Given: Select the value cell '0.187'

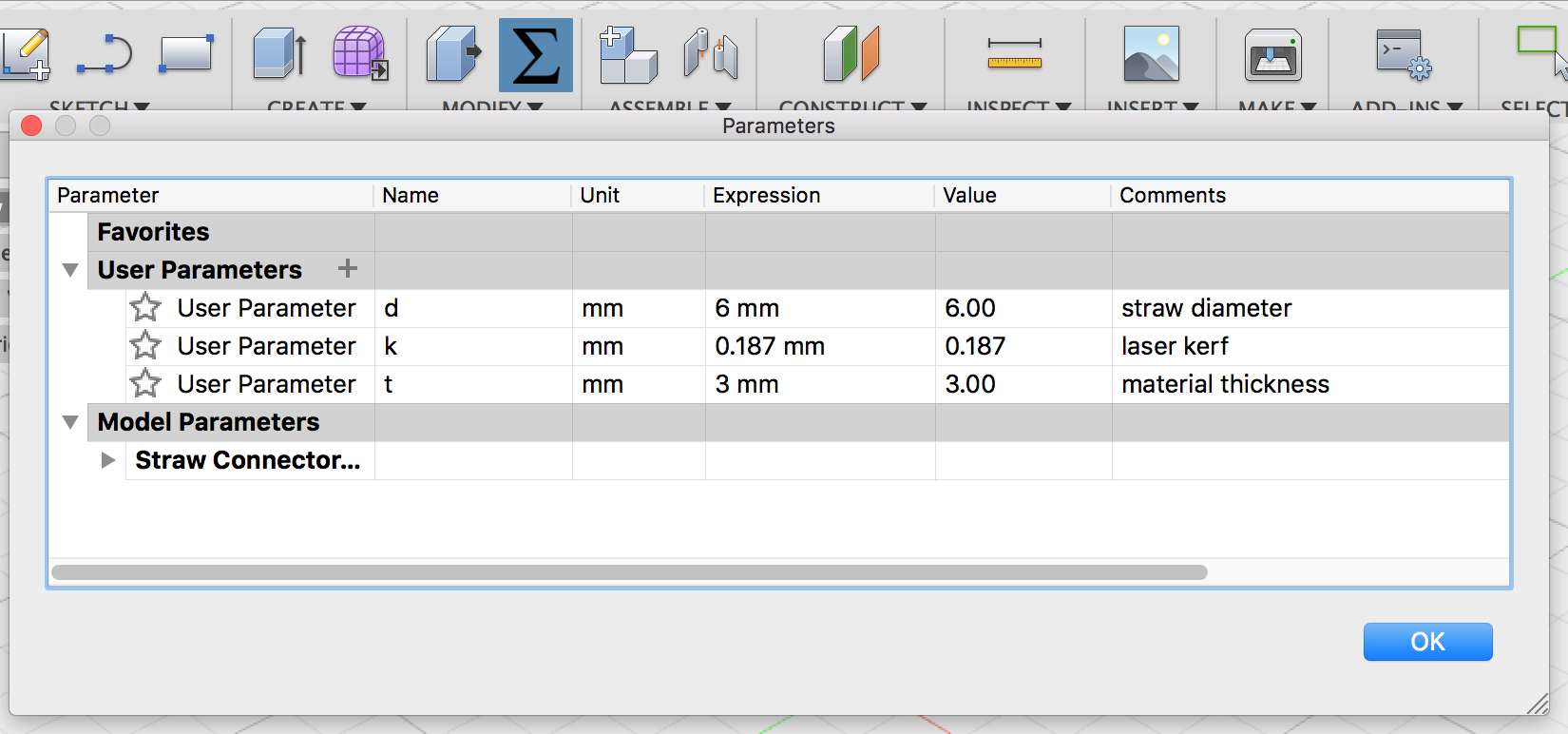Looking at the screenshot, I should point(1023,346).
